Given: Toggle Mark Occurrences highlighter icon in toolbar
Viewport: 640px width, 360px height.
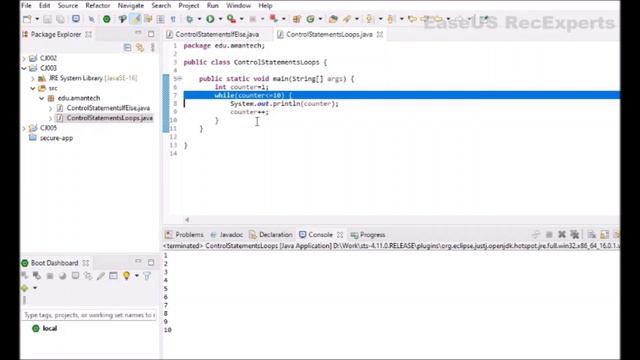Looking at the screenshot, I should click(136, 19).
